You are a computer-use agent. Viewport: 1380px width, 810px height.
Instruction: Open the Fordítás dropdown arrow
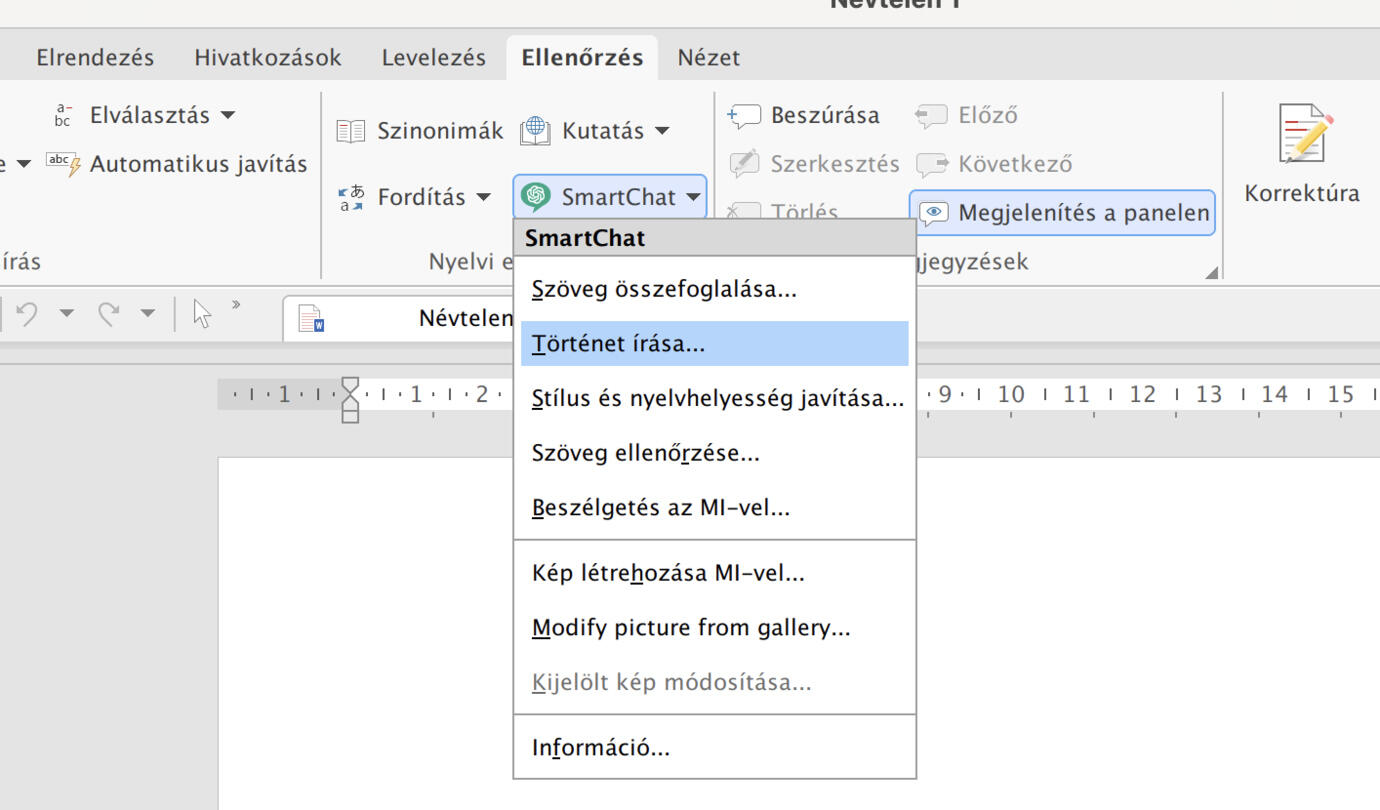483,197
